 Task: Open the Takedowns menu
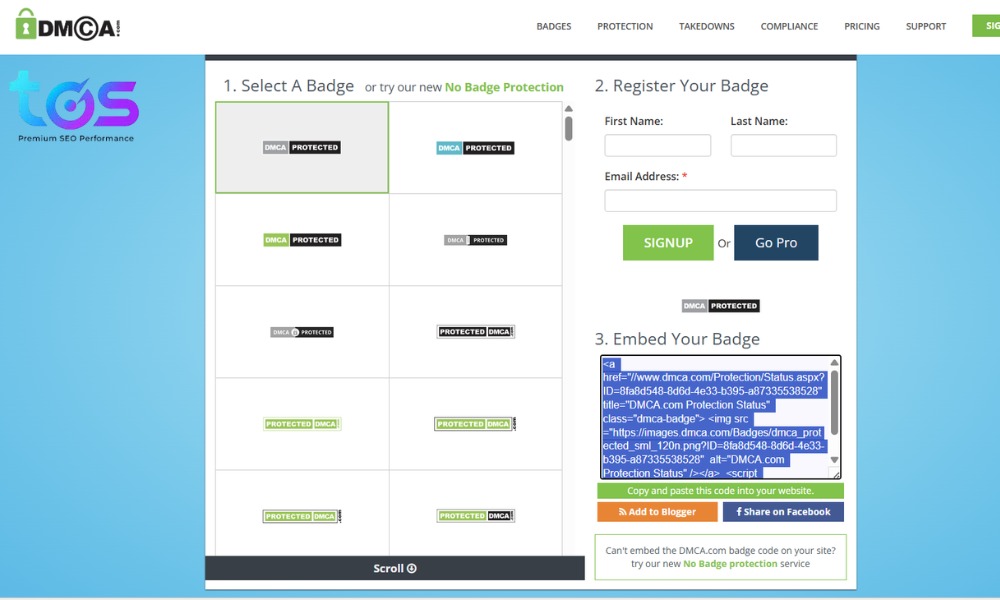coord(706,27)
